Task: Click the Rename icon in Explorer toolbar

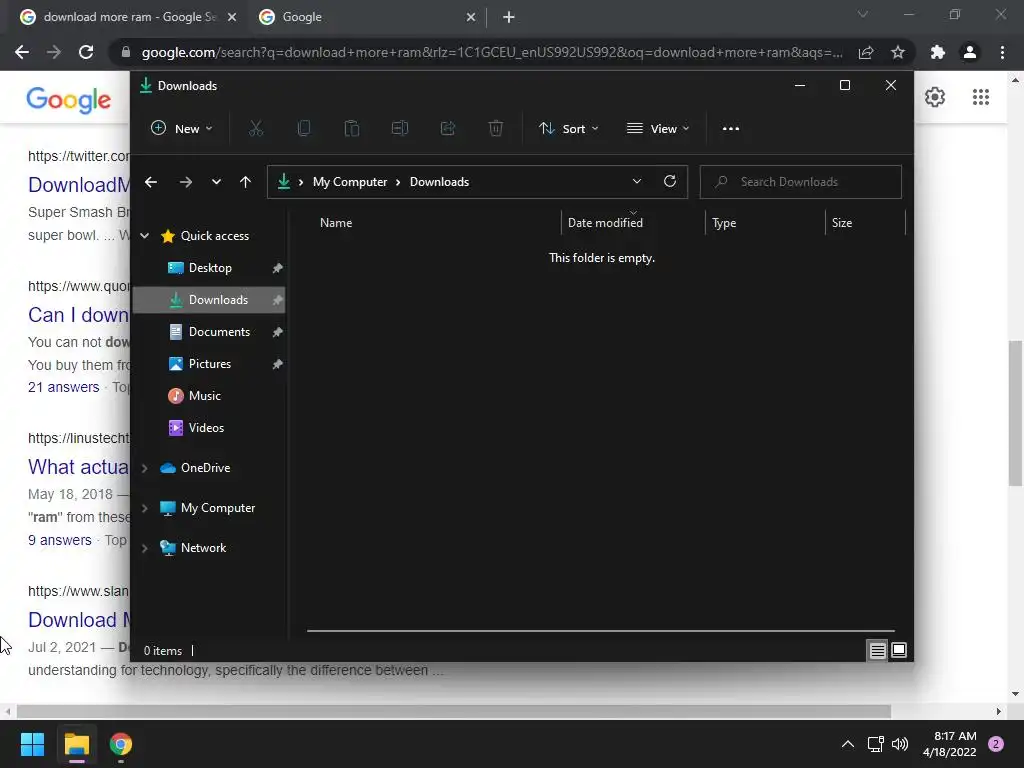Action: (400, 129)
